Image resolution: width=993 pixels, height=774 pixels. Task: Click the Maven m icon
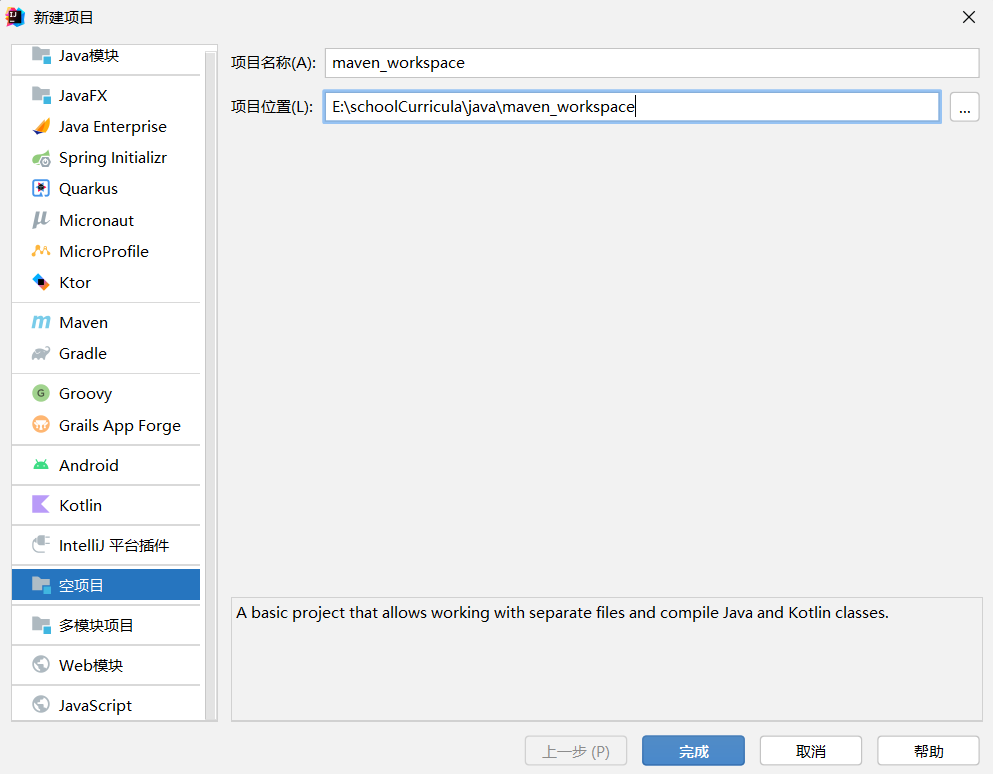point(41,322)
